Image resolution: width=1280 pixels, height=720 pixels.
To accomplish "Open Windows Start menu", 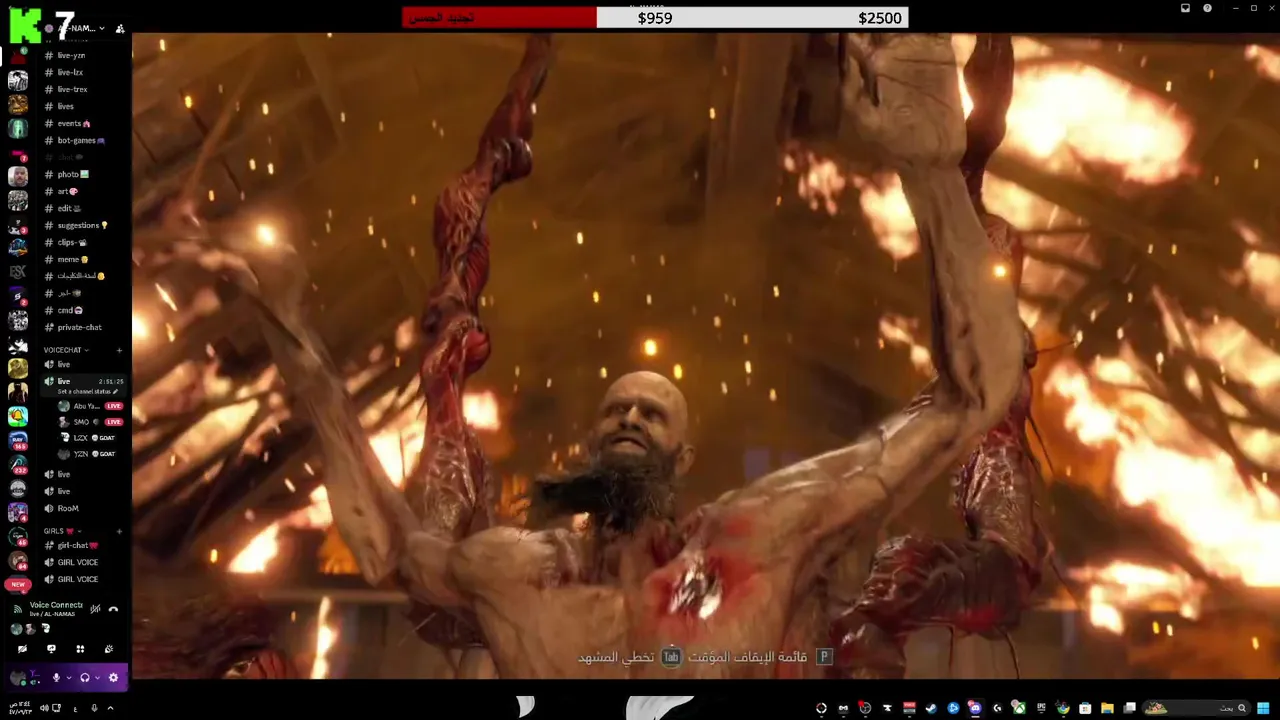I will pos(1264,708).
